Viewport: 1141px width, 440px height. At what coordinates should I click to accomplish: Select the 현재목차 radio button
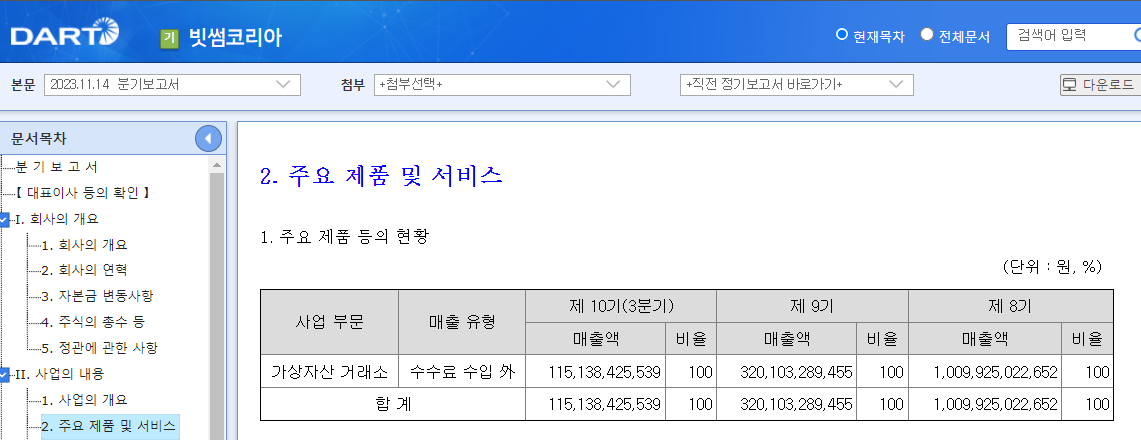coord(842,34)
